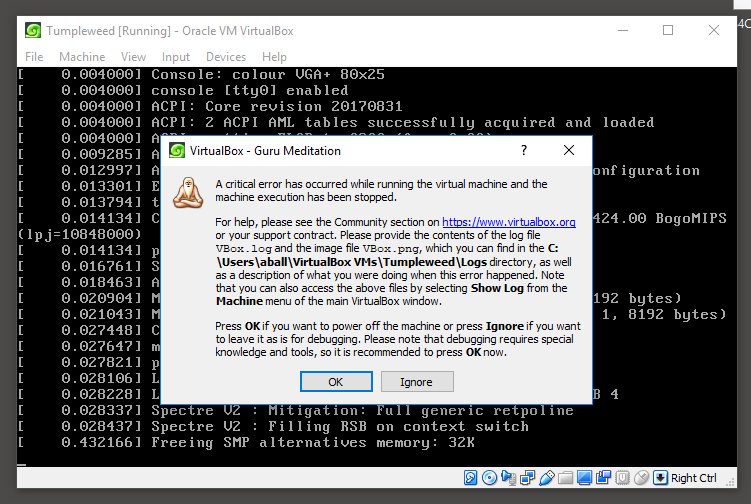Click the video capture status icon
Viewport: 751px width, 504px height.
[x=603, y=478]
